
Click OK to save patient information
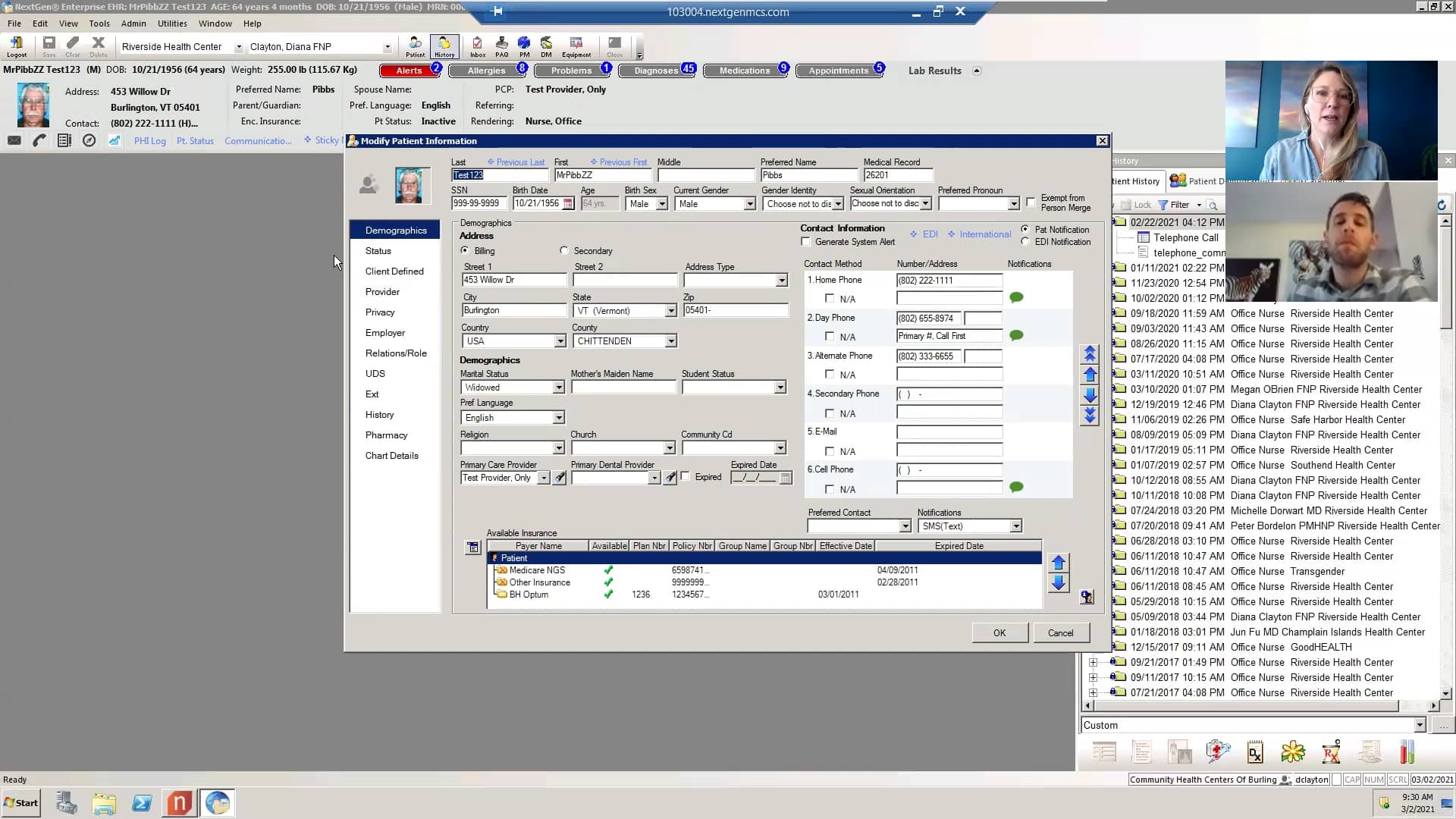coord(999,632)
